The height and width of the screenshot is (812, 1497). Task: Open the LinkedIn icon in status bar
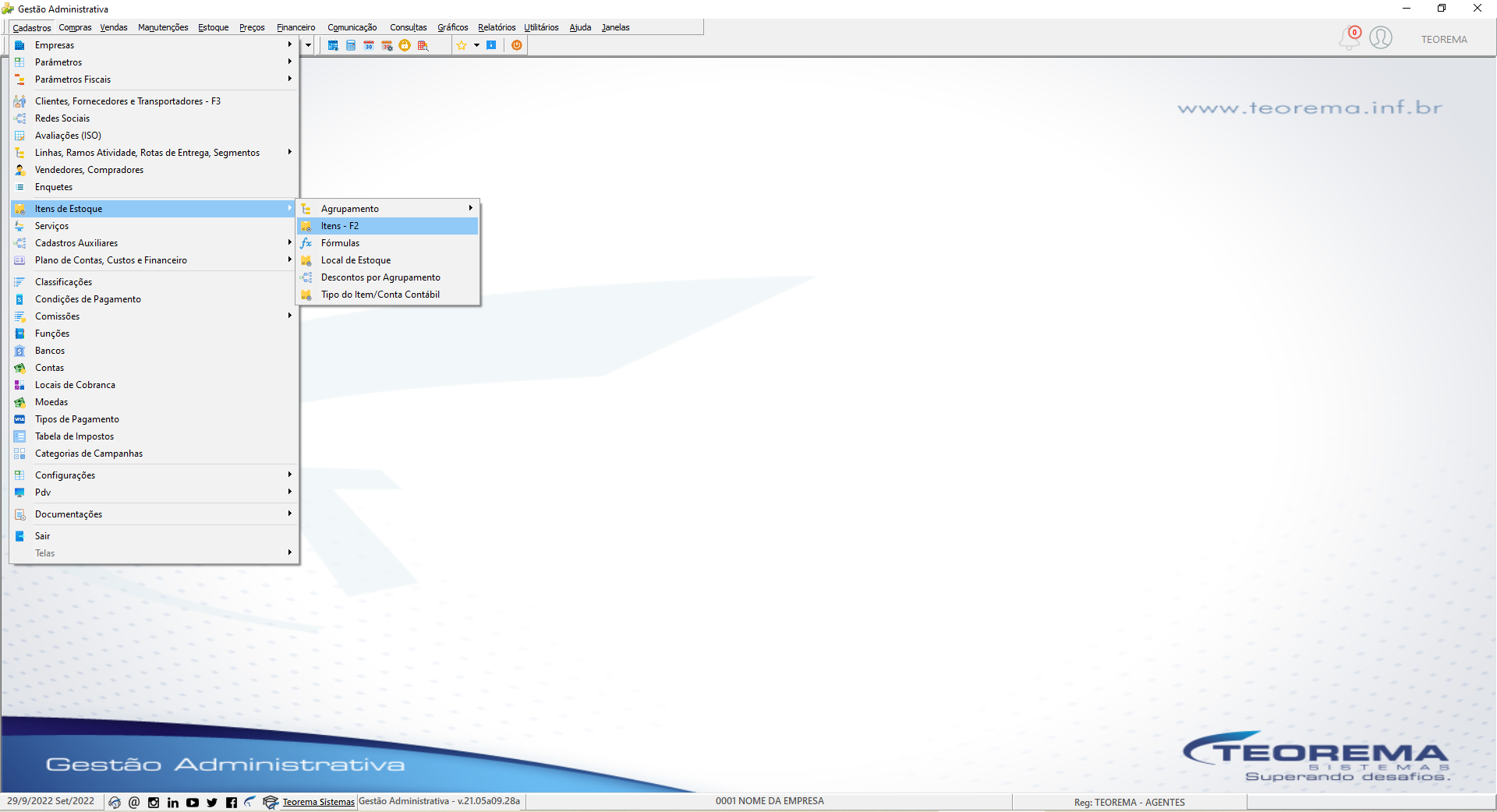[x=173, y=803]
